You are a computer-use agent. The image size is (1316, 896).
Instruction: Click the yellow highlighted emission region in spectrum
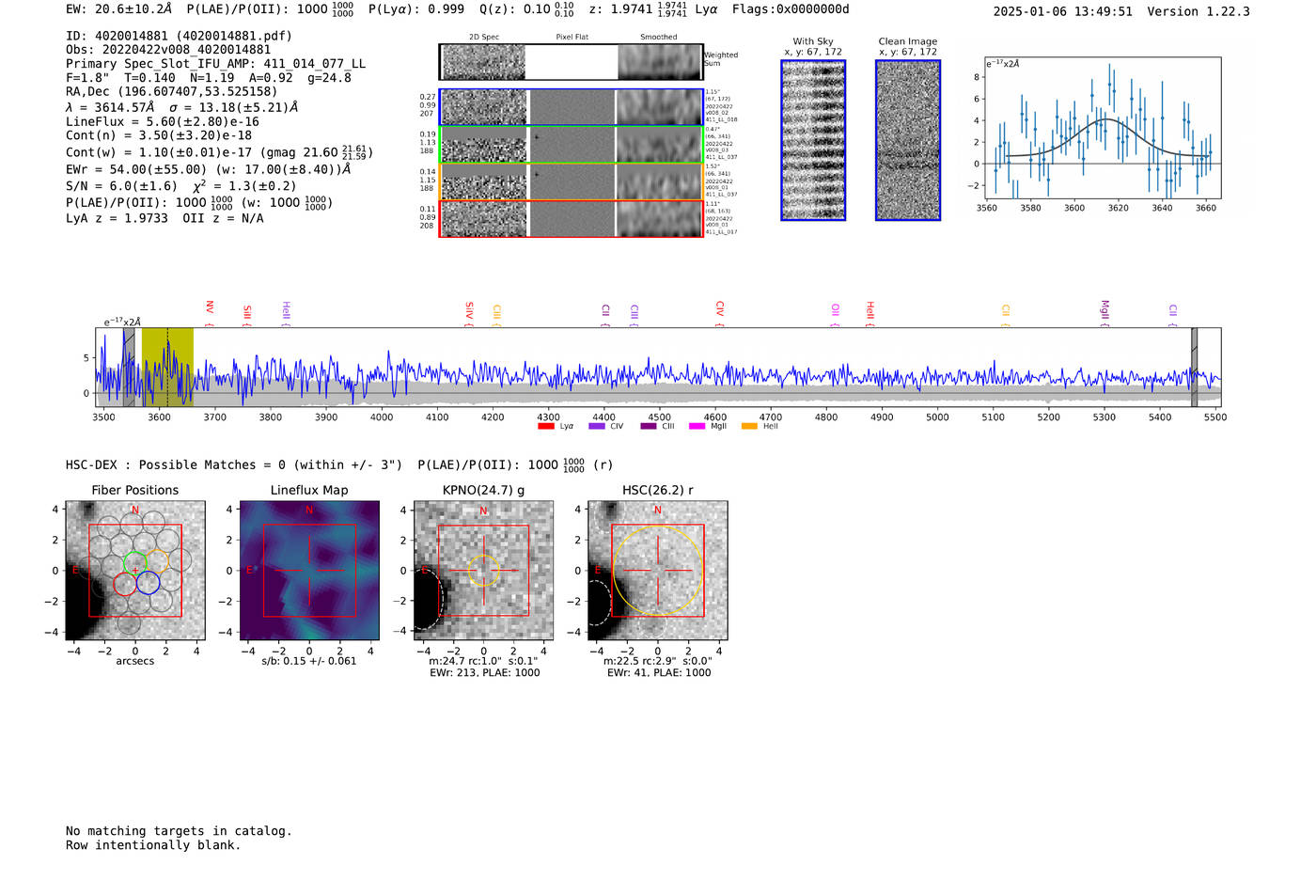[x=167, y=367]
